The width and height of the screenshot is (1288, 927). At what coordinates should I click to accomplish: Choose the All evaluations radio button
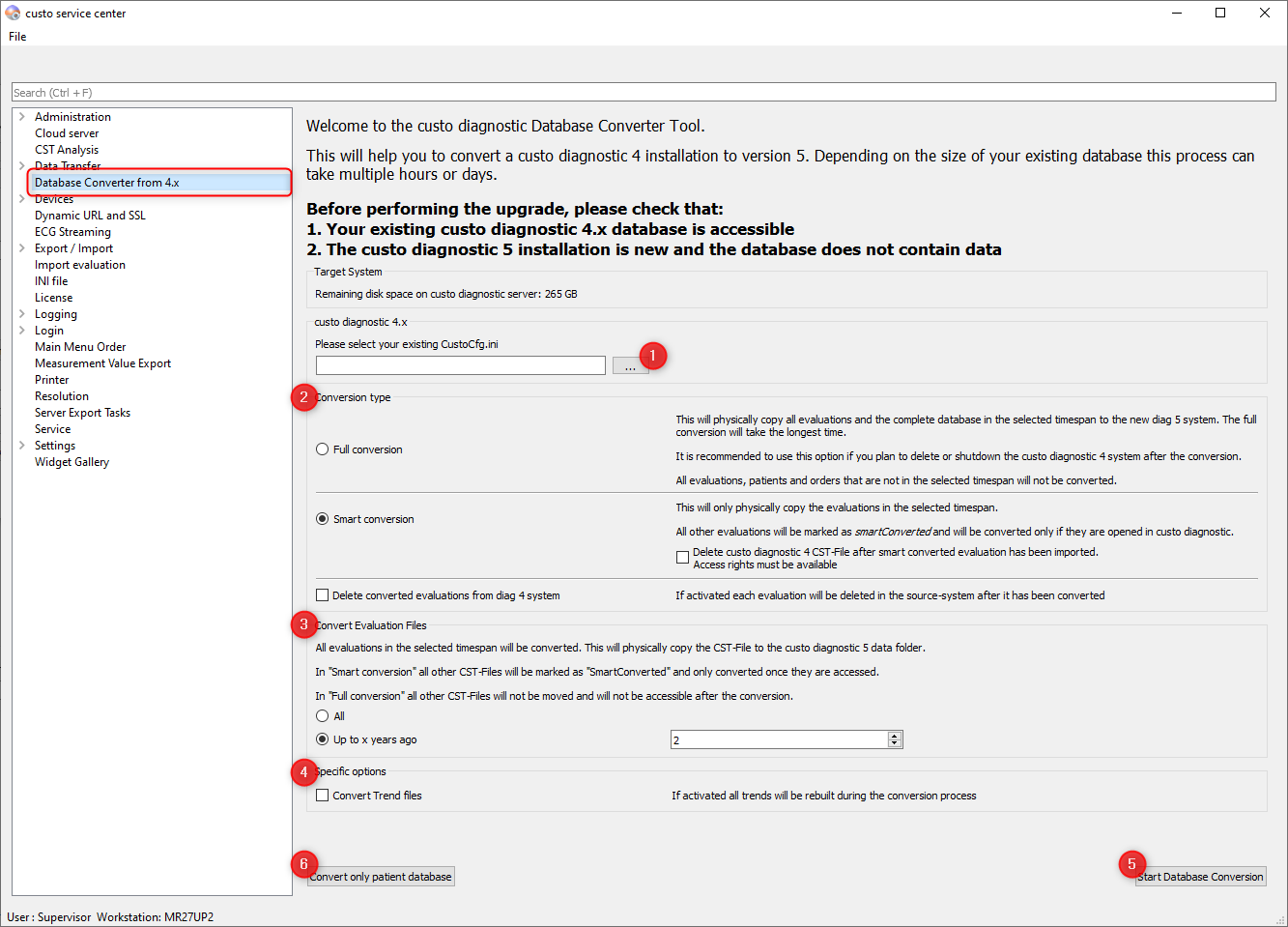tap(323, 716)
